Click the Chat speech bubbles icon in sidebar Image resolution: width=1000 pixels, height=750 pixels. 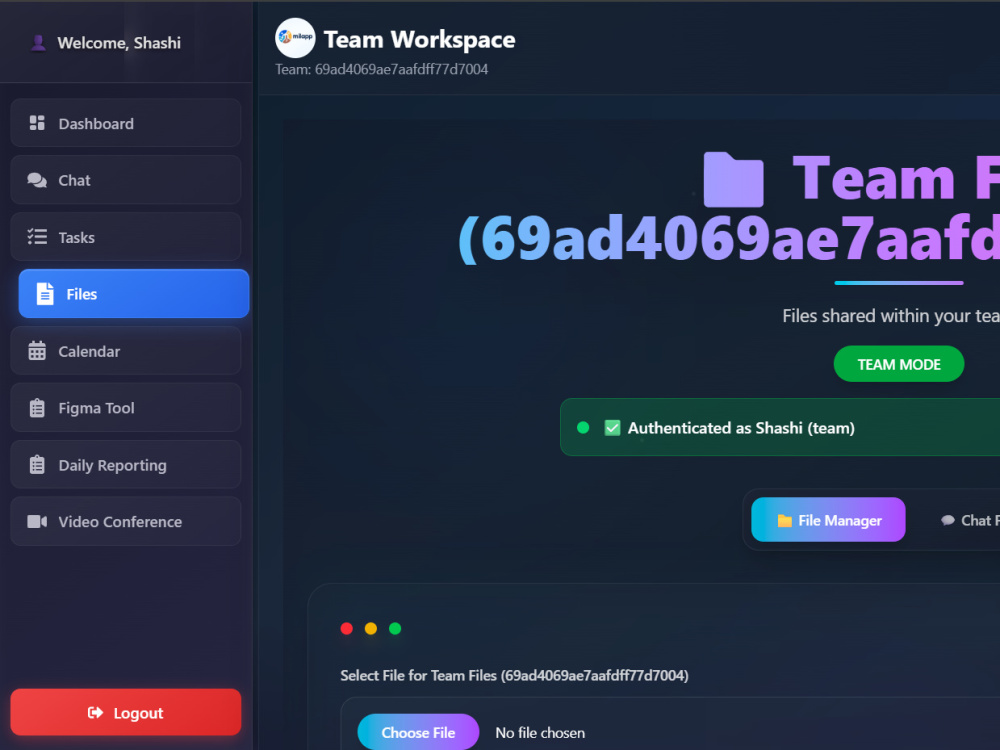[x=37, y=180]
